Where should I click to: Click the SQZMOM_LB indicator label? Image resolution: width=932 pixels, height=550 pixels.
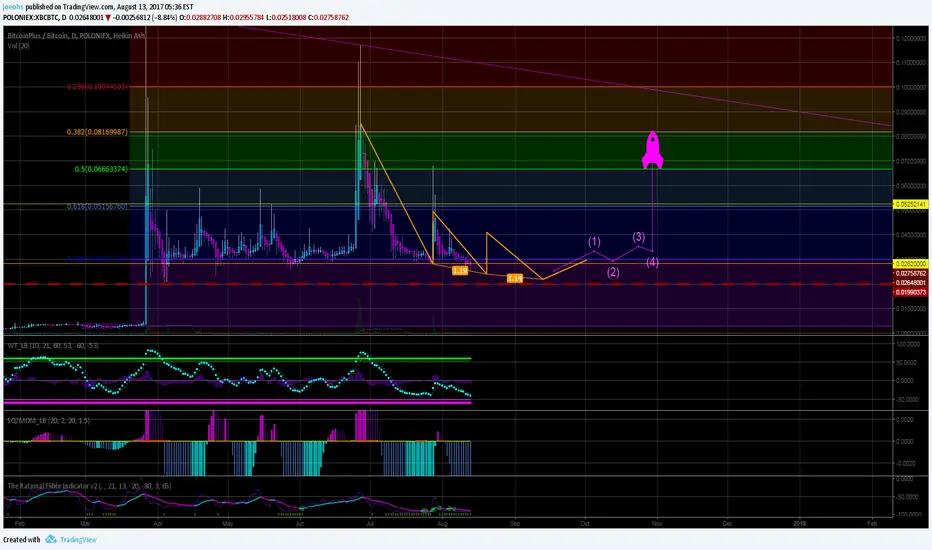(x=48, y=420)
